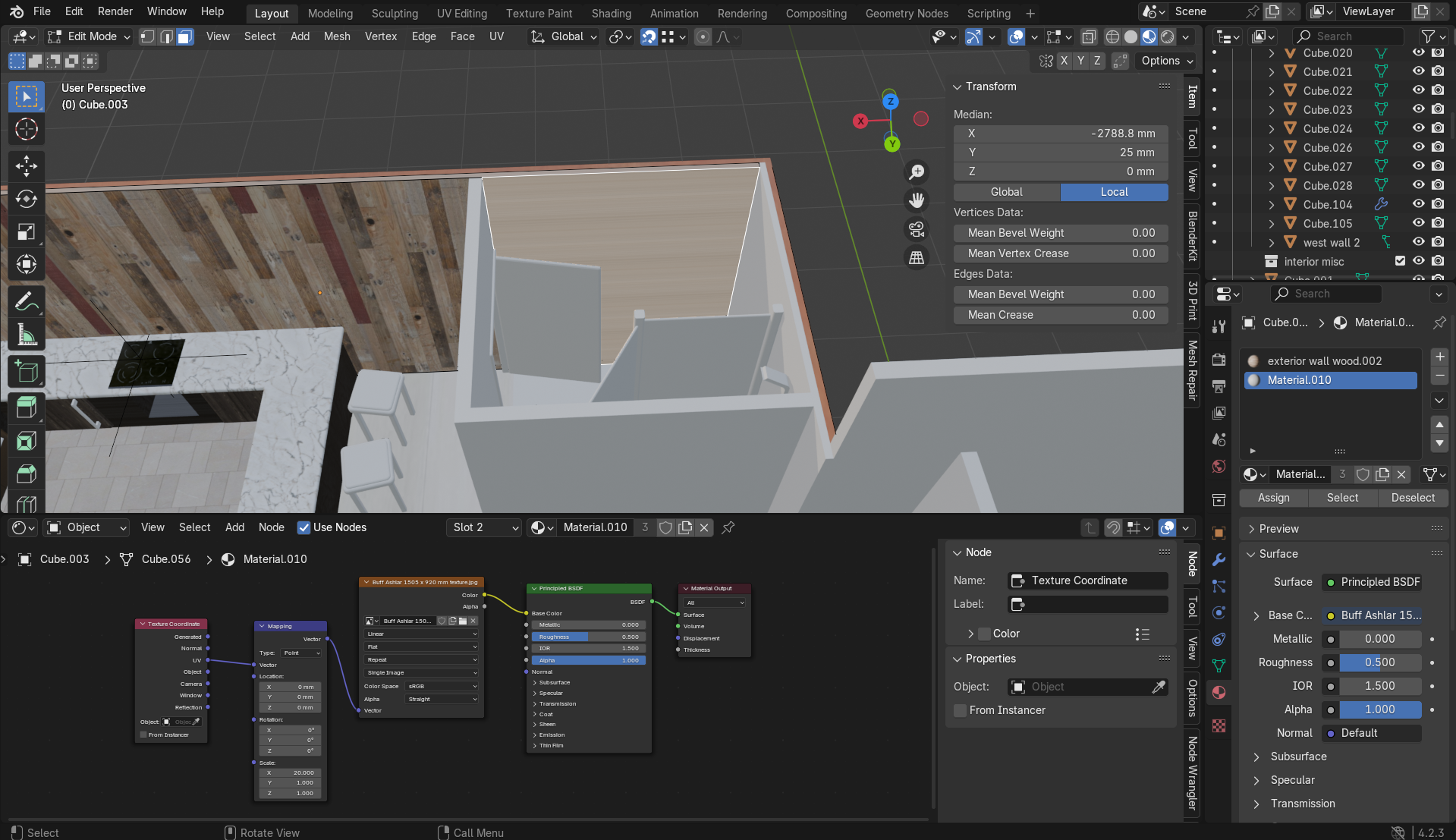Hide Cube.020 in viewport via eye icon

click(1418, 52)
